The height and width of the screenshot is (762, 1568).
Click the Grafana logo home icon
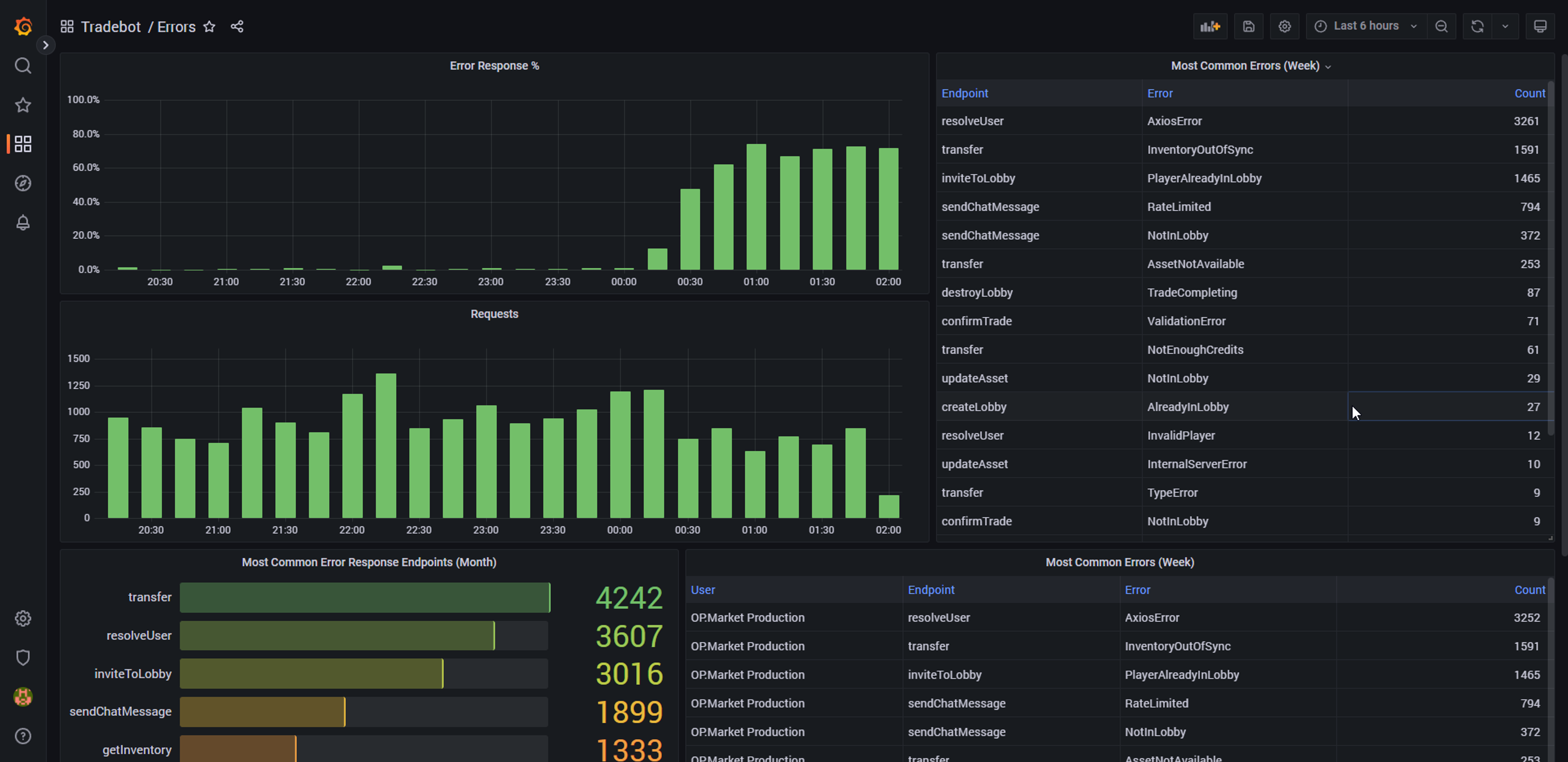click(23, 26)
